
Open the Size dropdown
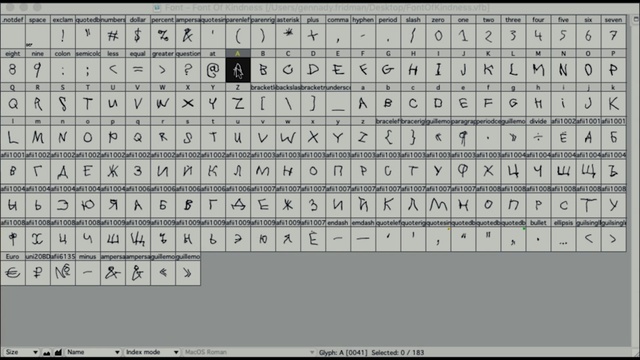tap(21, 352)
